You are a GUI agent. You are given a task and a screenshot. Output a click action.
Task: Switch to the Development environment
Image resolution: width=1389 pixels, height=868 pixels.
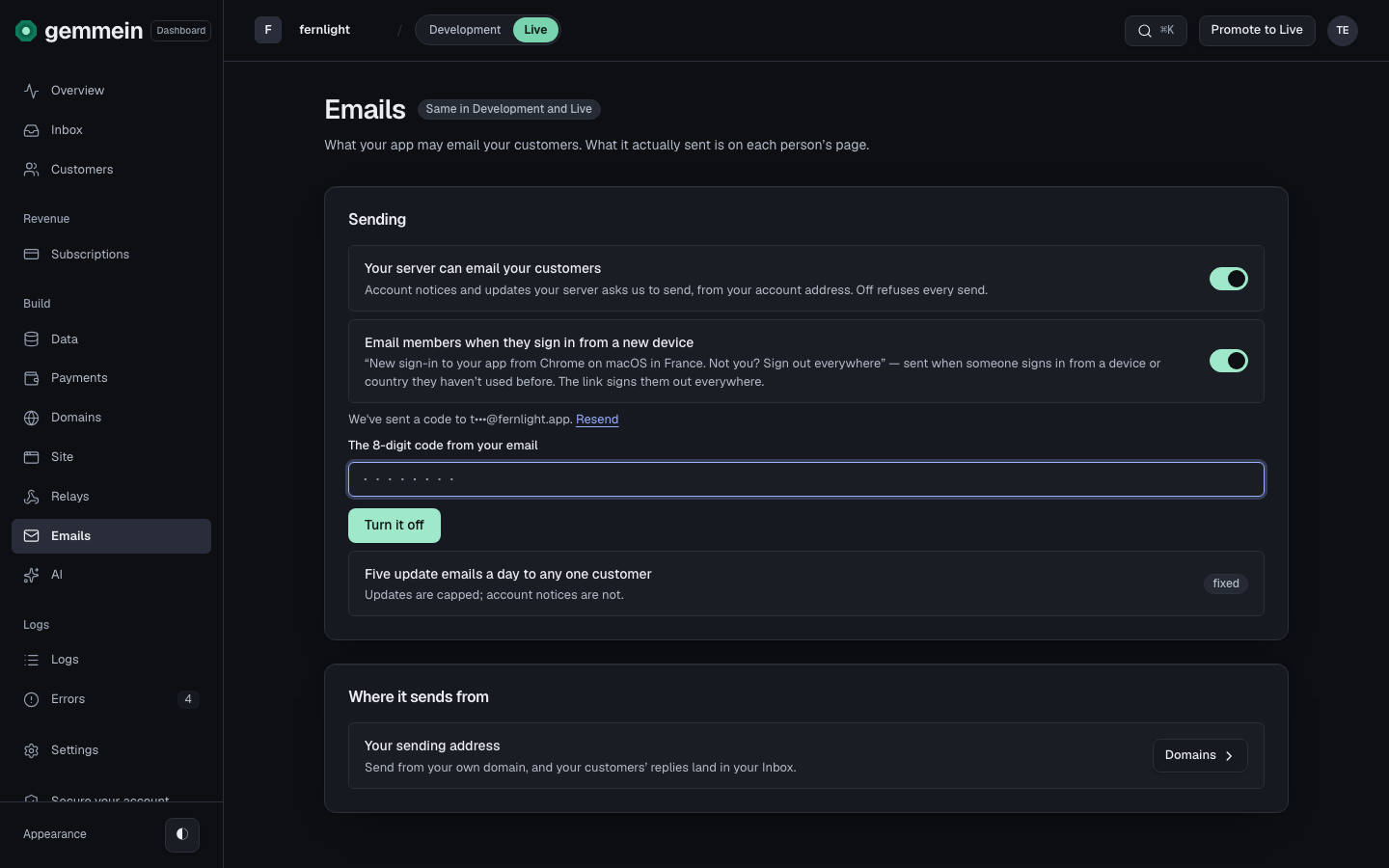point(465,30)
